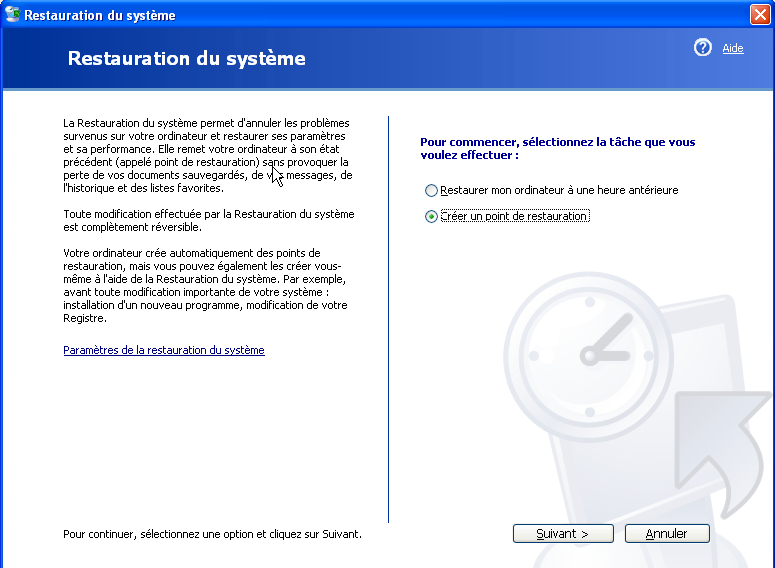Click paragraph 'Toute modification effectuée par la Restauration'
Viewport: 775px width, 568px height.
click(209, 220)
